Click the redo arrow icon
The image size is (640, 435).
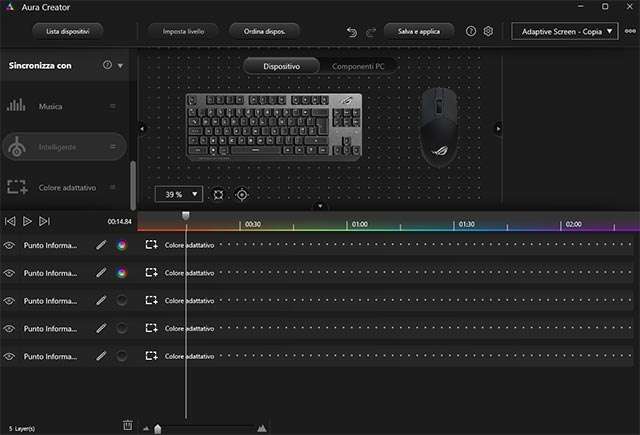[371, 32]
